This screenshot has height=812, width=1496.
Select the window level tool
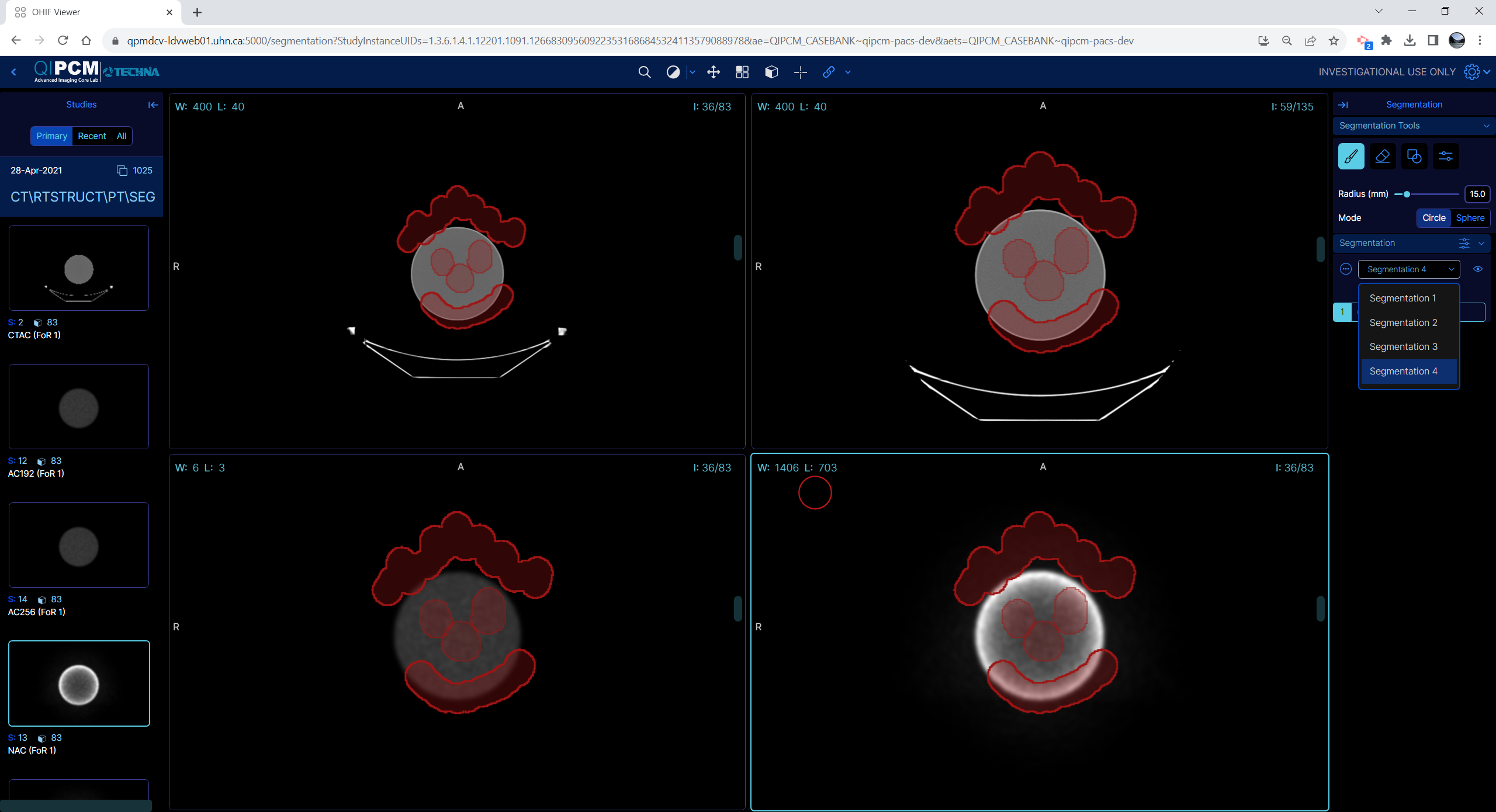[x=673, y=72]
